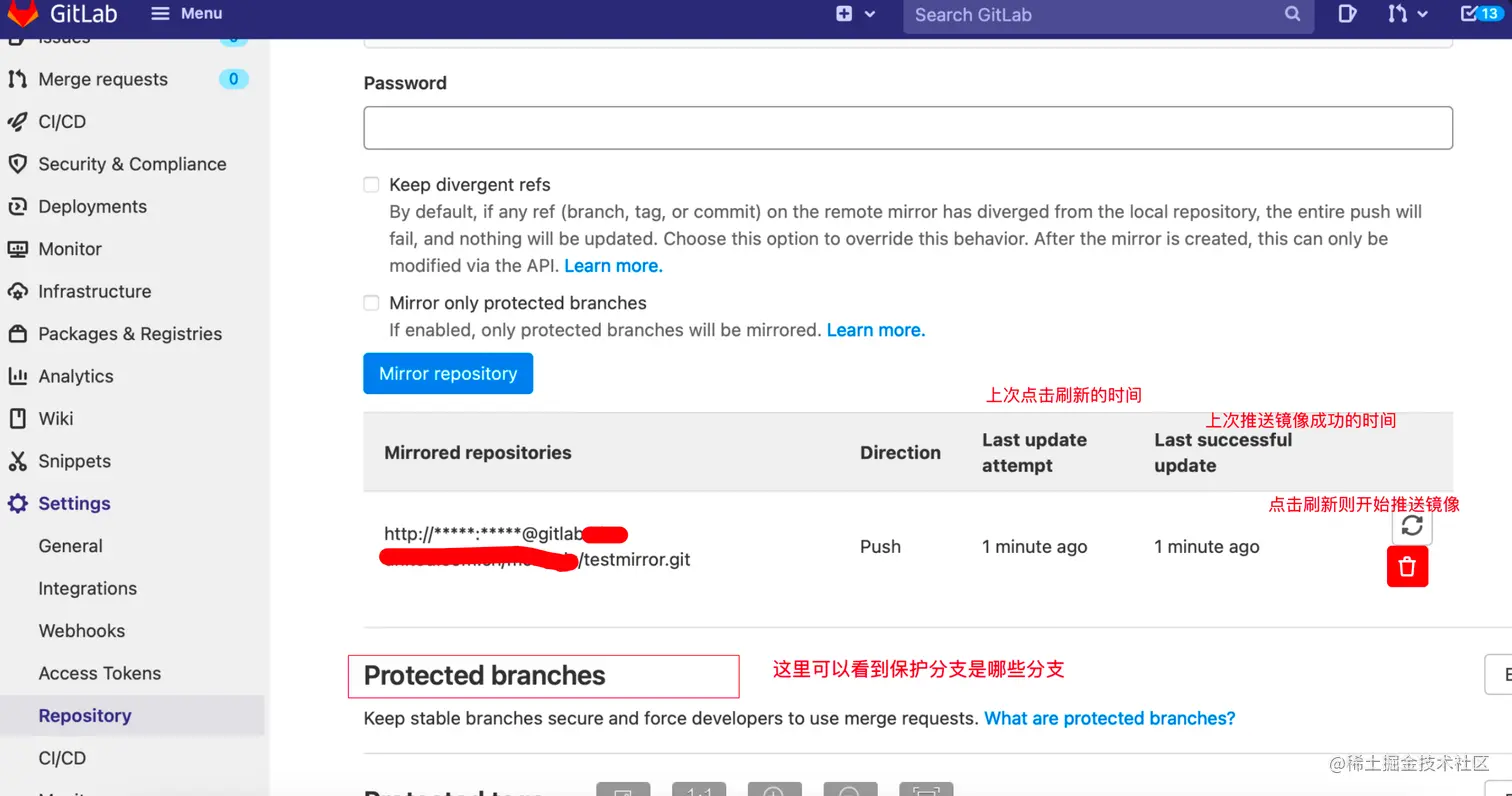Open Infrastructure in sidebar

point(95,292)
